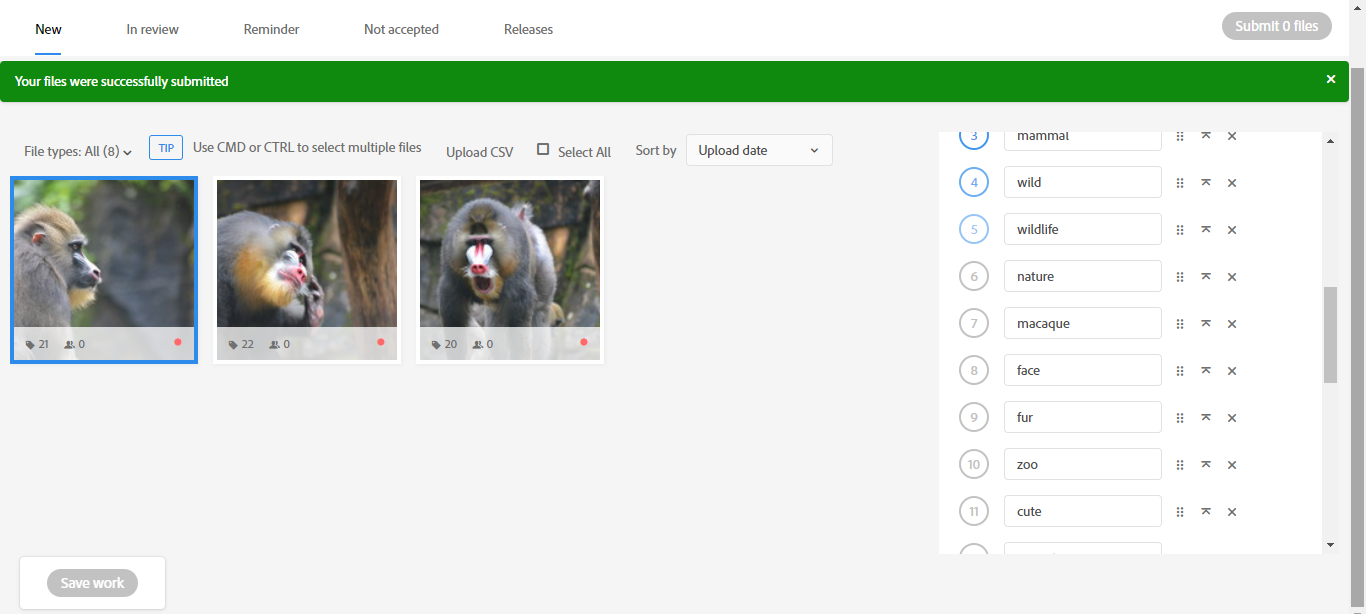The height and width of the screenshot is (614, 1366).
Task: Open the Sort by Upload date dropdown
Action: 759,150
